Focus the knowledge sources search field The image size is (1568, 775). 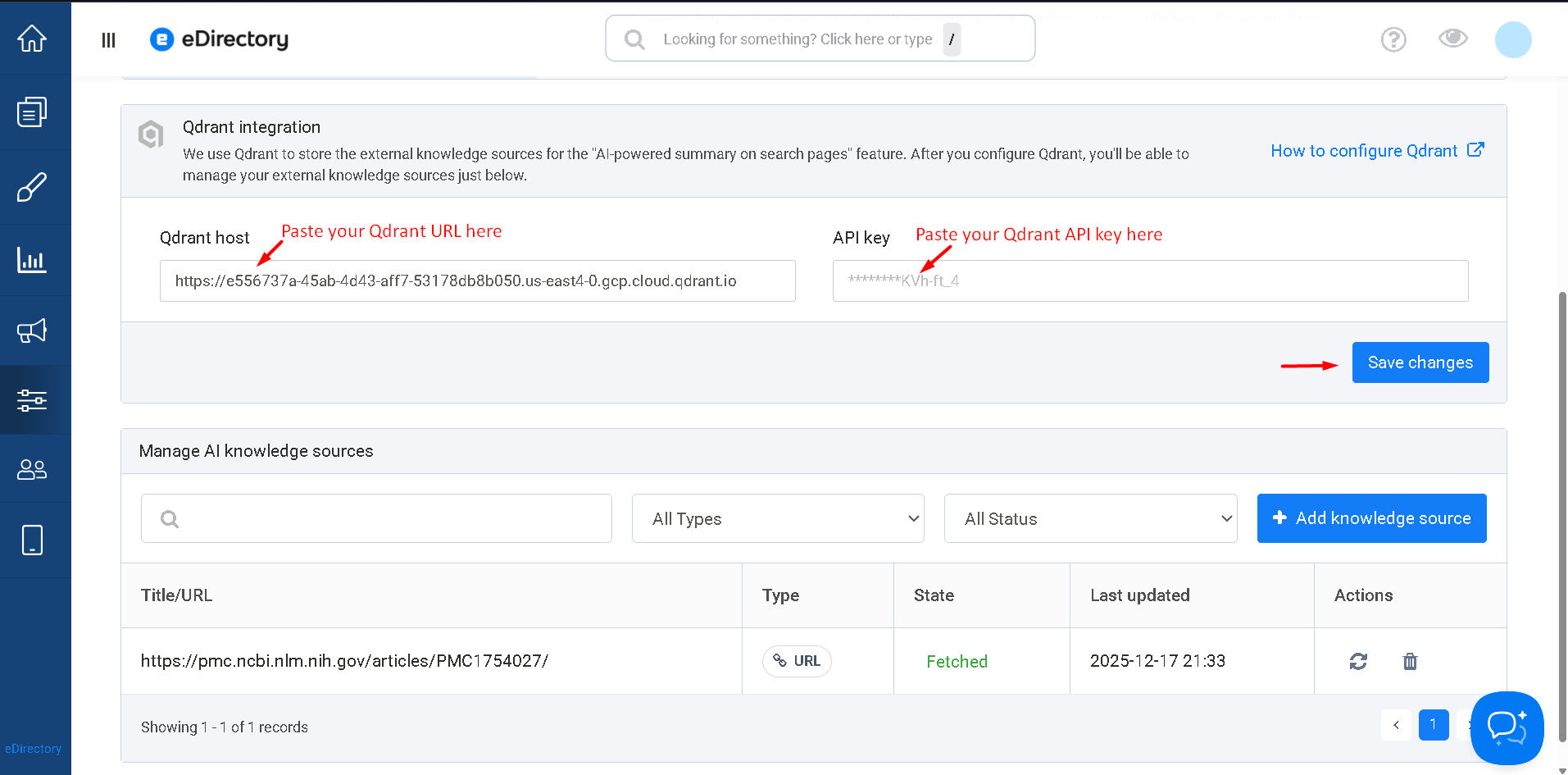click(x=376, y=518)
